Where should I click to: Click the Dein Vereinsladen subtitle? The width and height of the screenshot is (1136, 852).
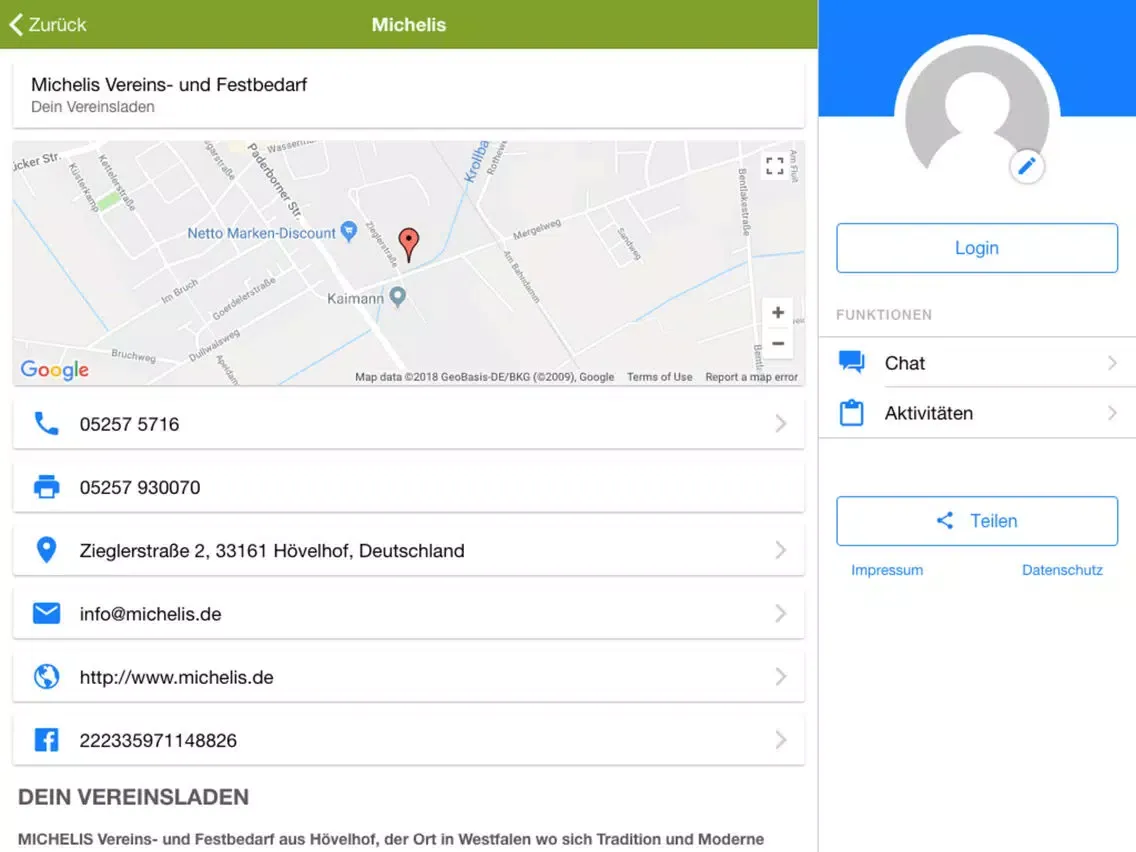93,106
